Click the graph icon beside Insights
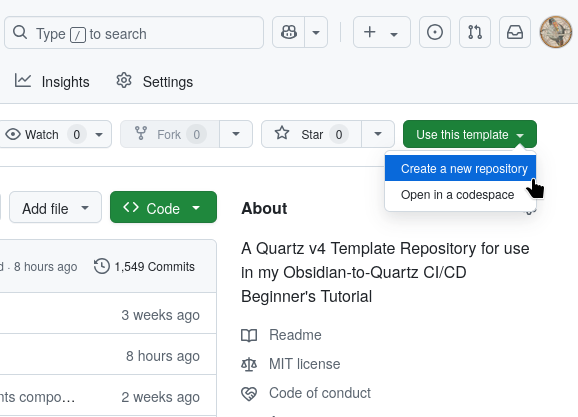This screenshot has height=417, width=578. pyautogui.click(x=23, y=80)
